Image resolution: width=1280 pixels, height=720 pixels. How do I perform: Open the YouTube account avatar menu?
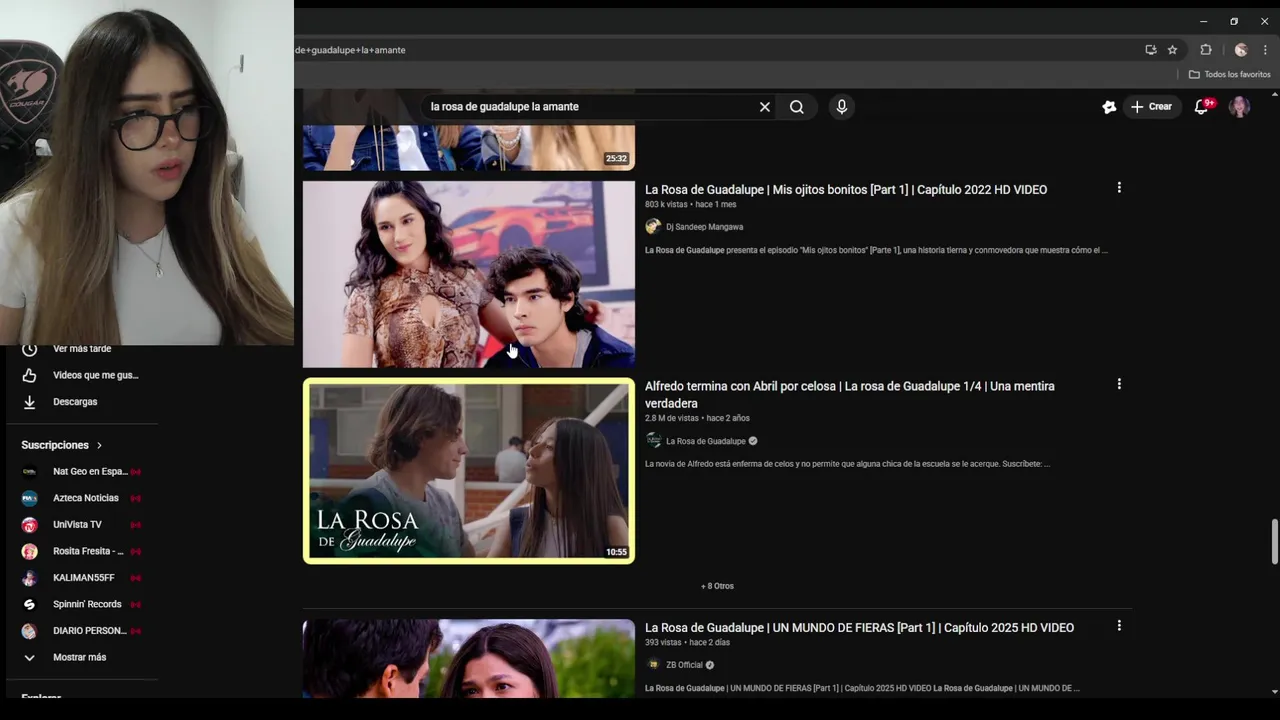pos(1240,107)
